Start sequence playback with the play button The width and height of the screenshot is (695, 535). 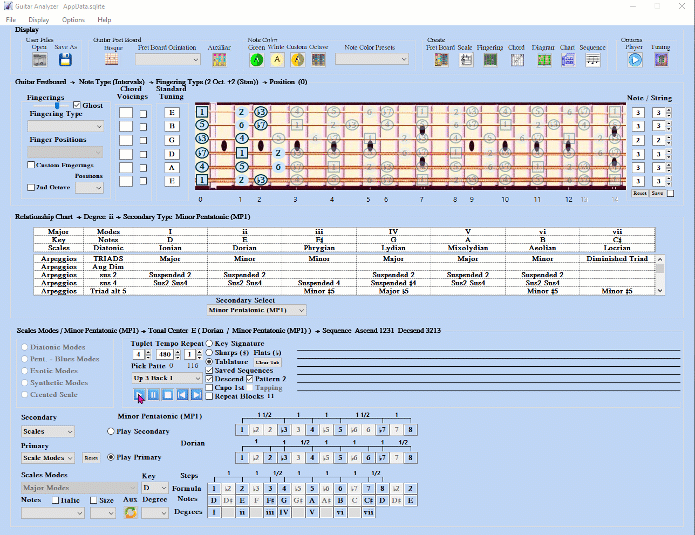139,394
